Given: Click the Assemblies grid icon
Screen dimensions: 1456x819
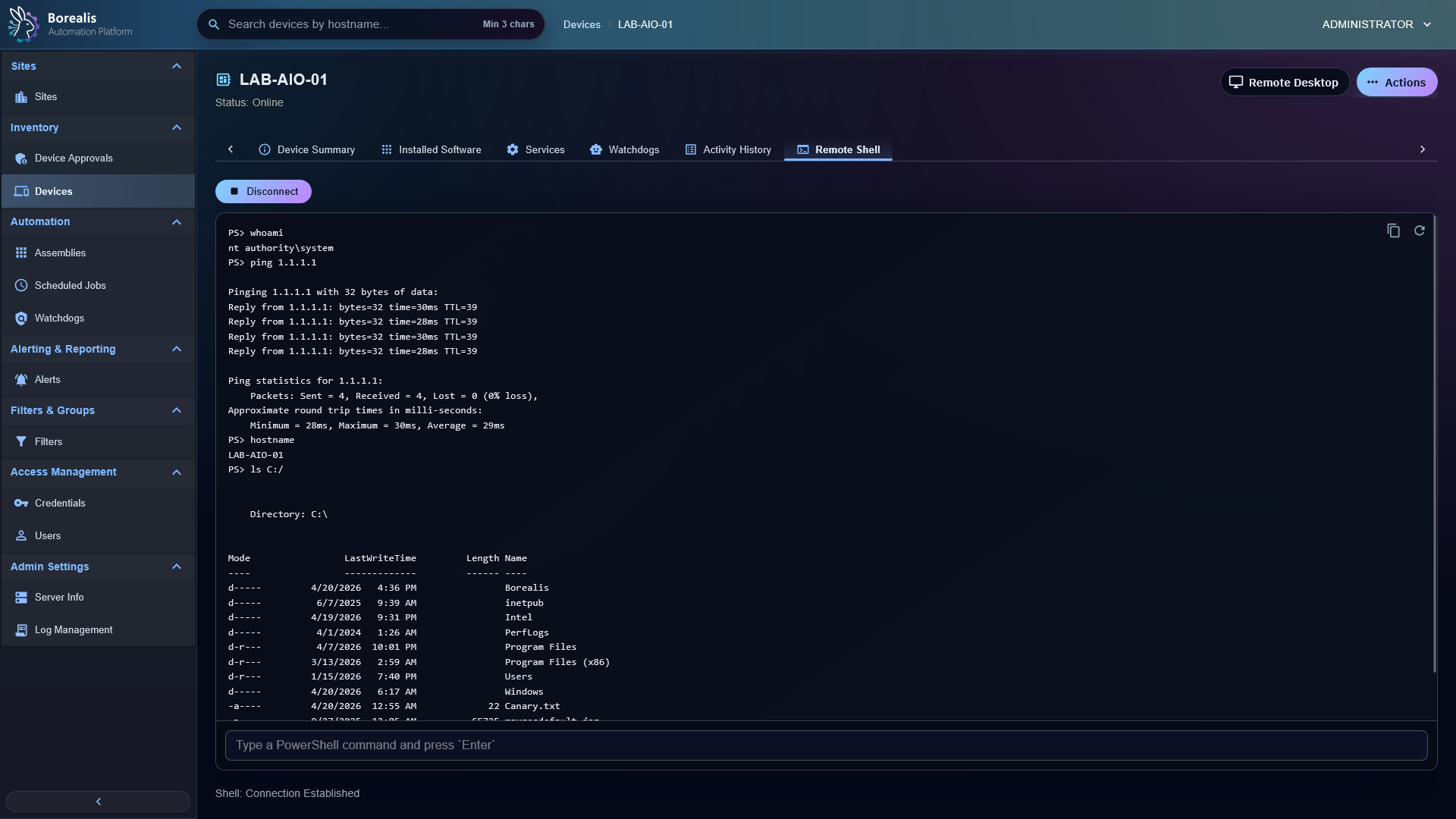Looking at the screenshot, I should click(x=21, y=253).
